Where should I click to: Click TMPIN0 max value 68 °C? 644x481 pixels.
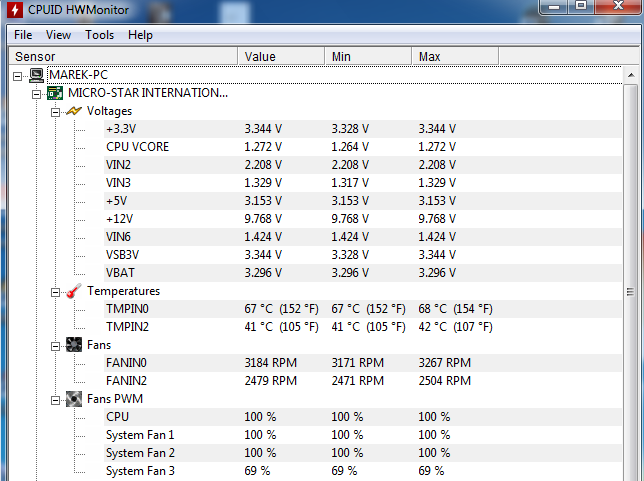pyautogui.click(x=455, y=309)
